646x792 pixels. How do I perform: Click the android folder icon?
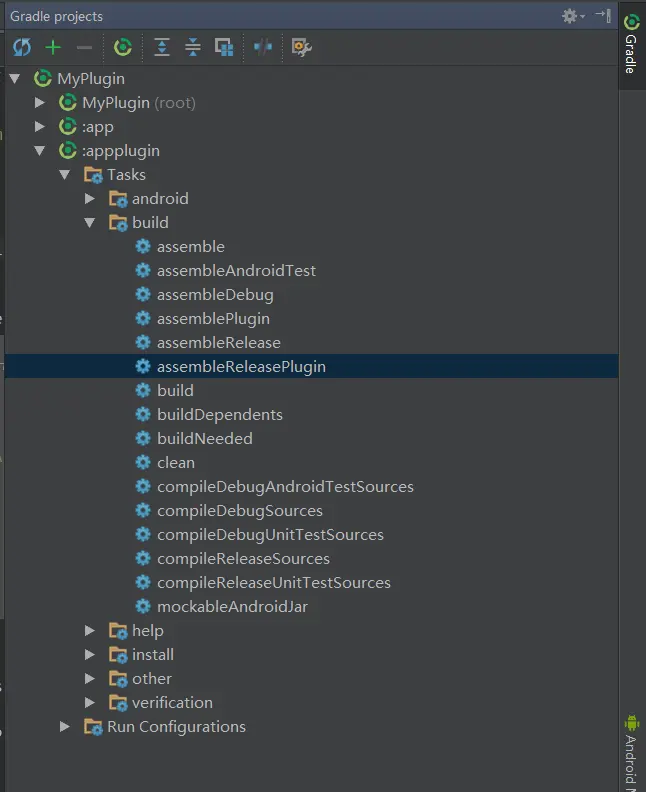pyautogui.click(x=118, y=199)
